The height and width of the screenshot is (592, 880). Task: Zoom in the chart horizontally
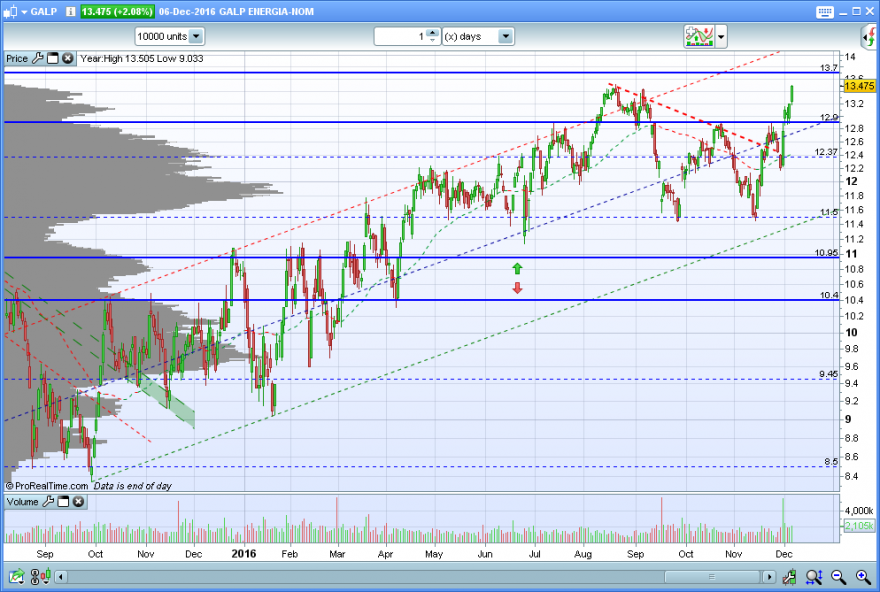863,576
